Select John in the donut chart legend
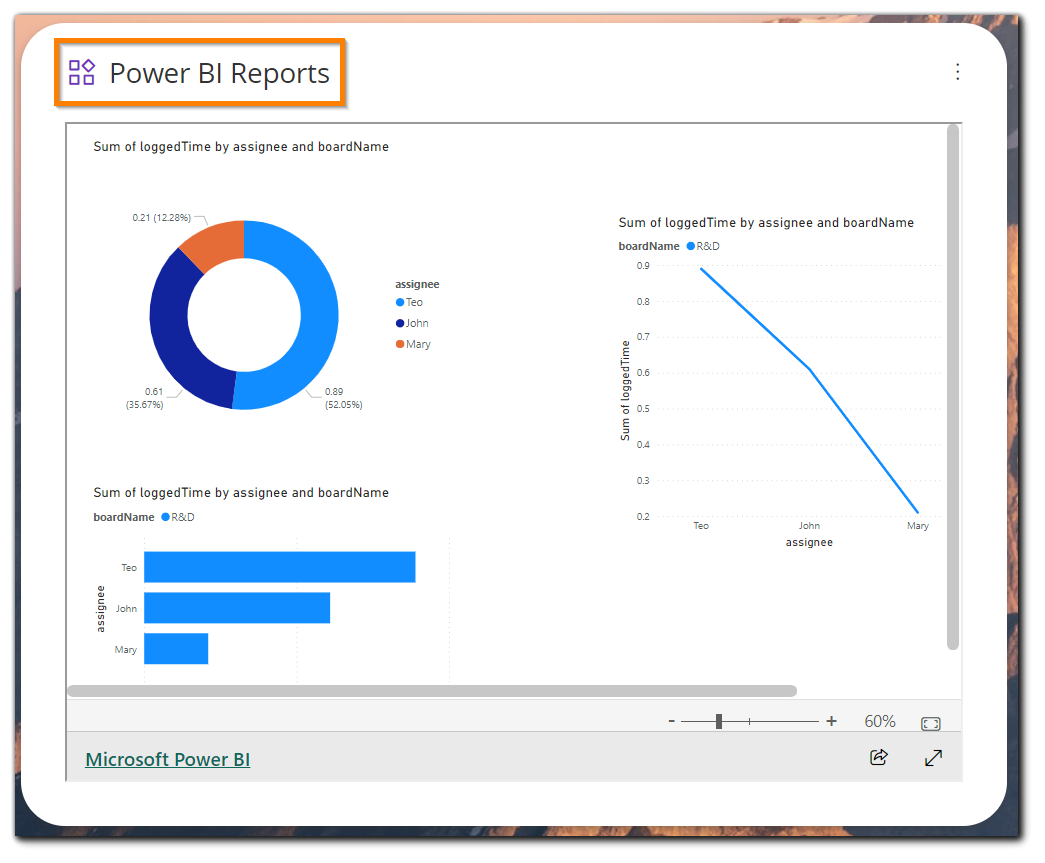This screenshot has height=863, width=1045. (x=412, y=323)
